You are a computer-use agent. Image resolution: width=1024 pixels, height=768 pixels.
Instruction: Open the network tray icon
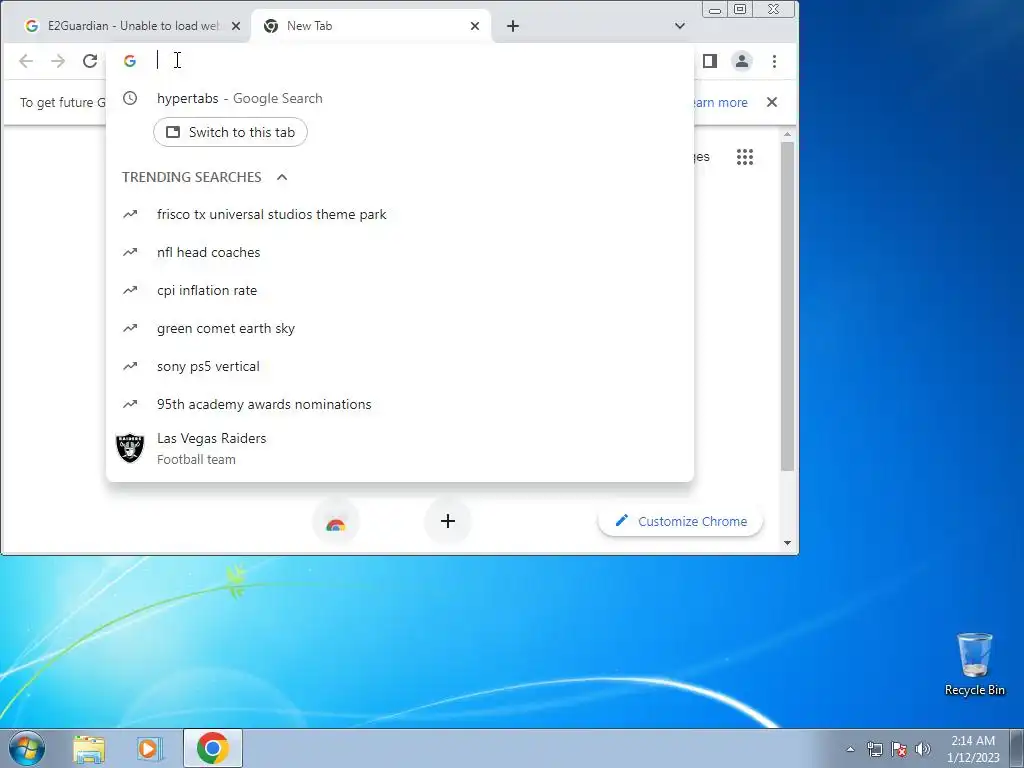coord(874,749)
